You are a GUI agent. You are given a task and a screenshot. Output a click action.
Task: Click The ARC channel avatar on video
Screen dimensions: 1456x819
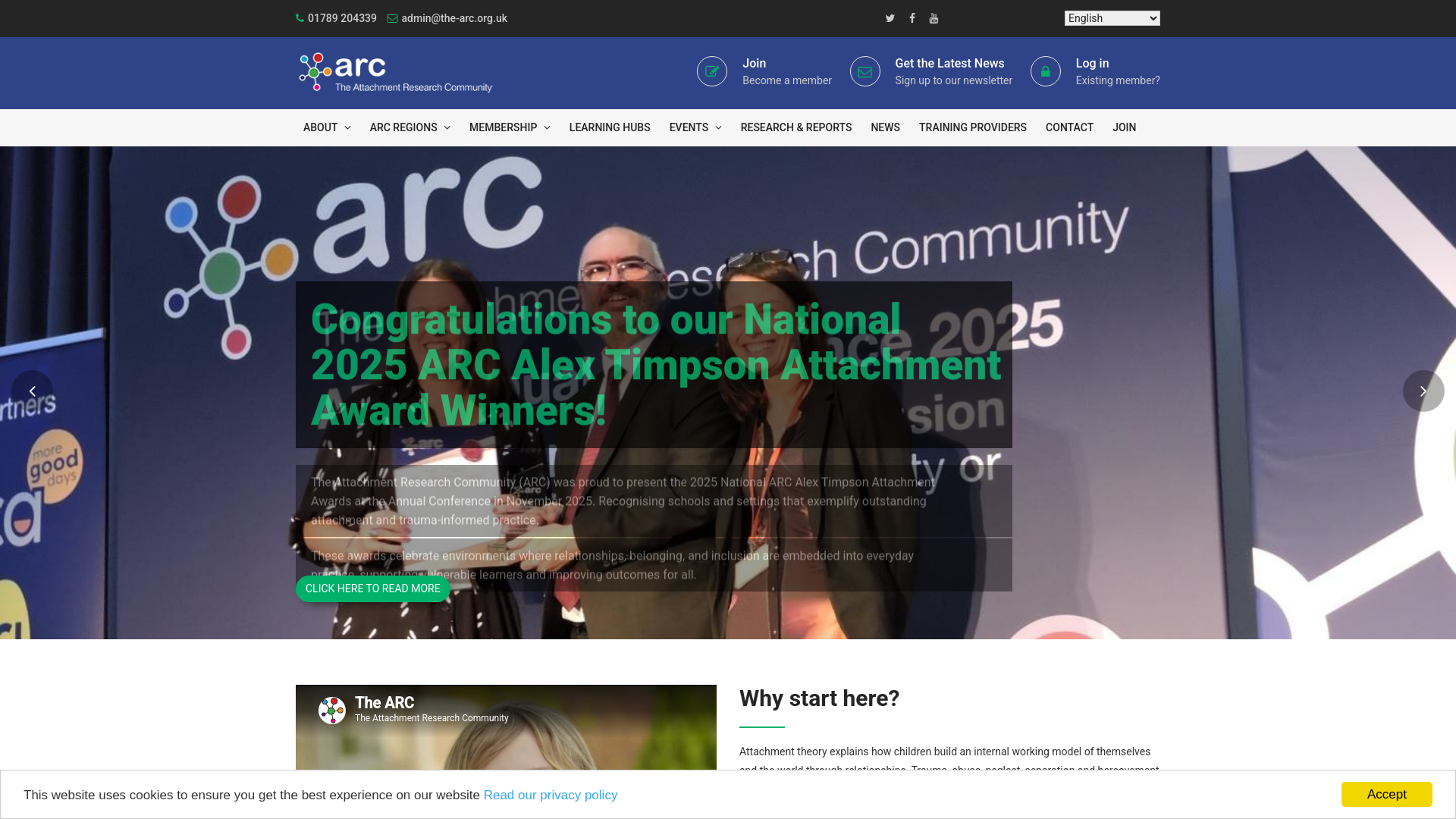coord(332,711)
